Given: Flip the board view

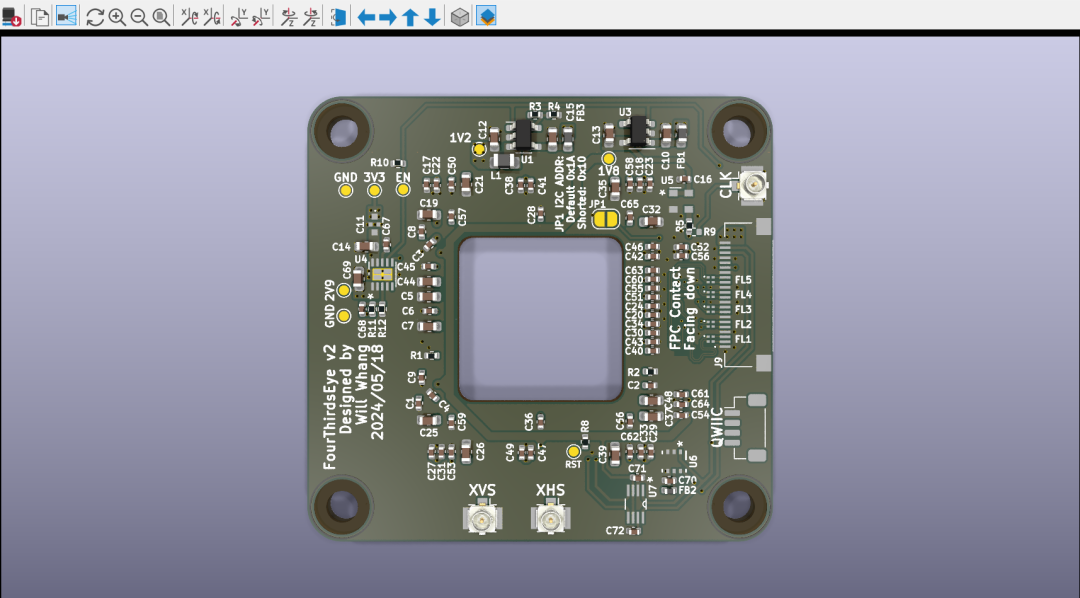Looking at the screenshot, I should click(338, 17).
